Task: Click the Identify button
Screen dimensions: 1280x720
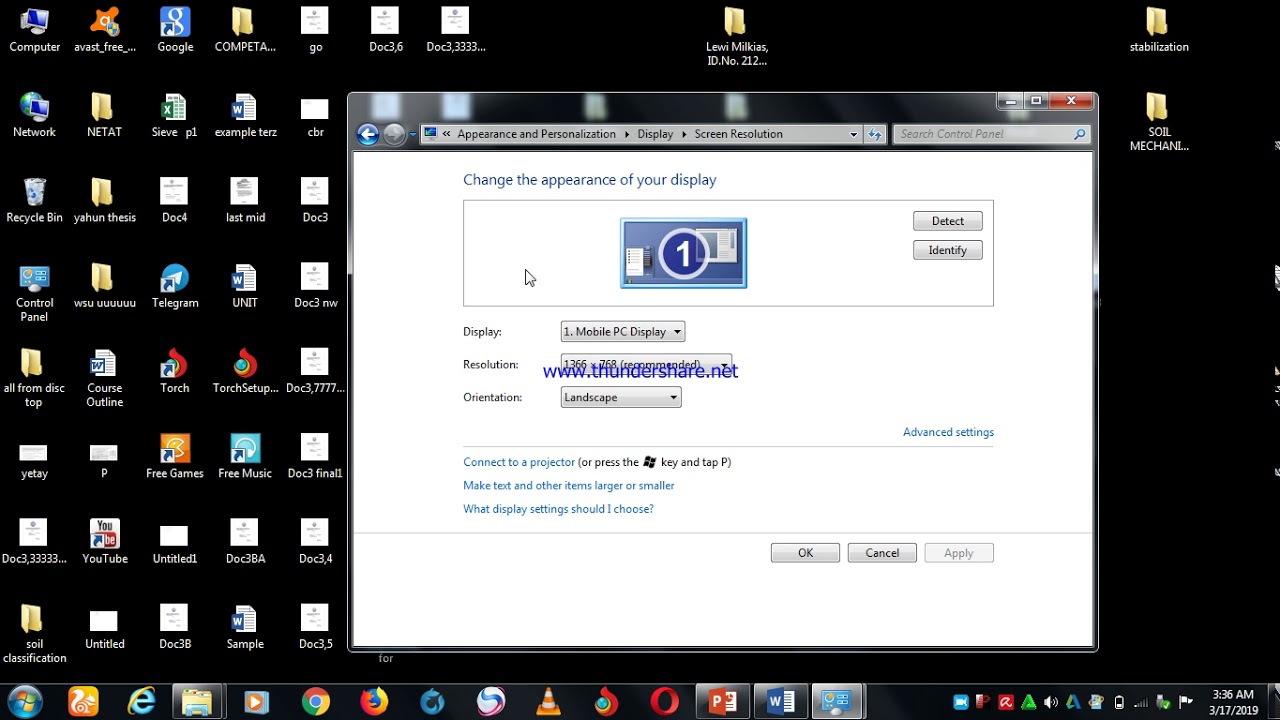Action: 947,250
